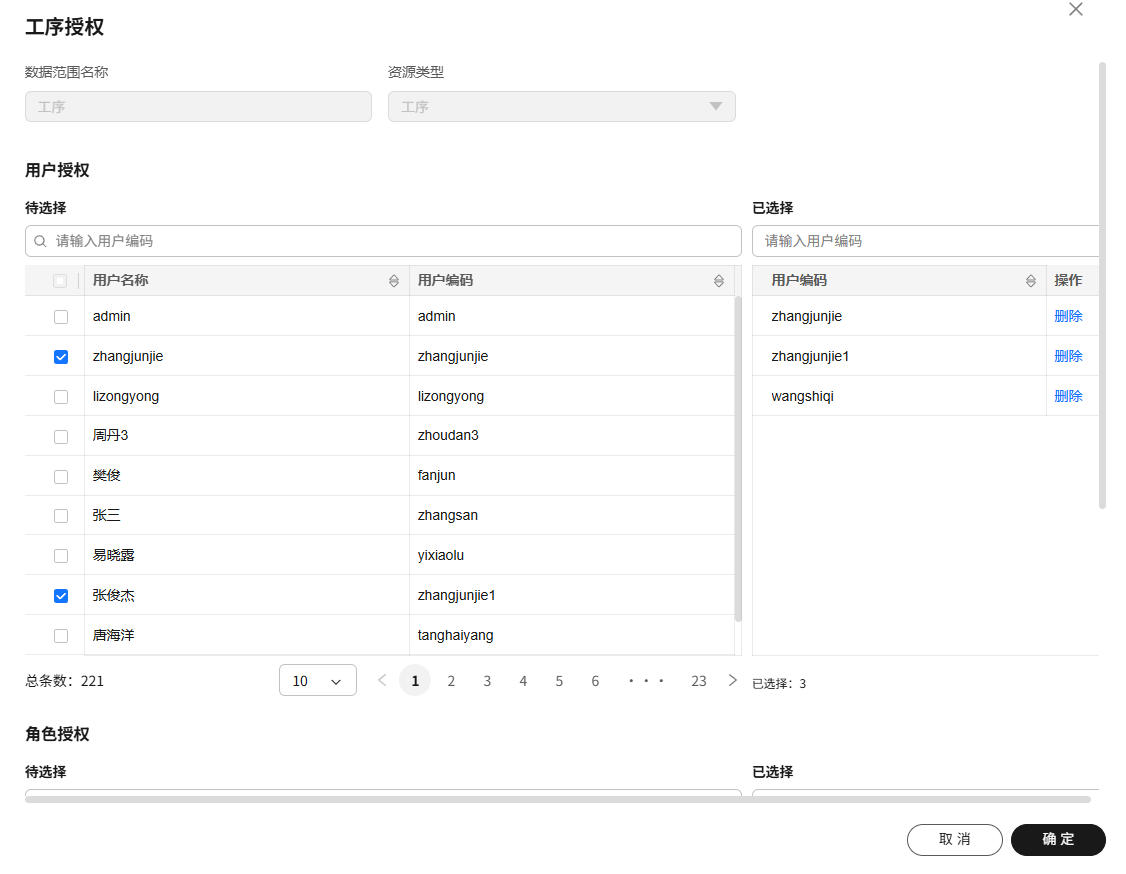The width and height of the screenshot is (1126, 874).
Task: Sort by 用户名称 column sort icon
Action: (394, 281)
